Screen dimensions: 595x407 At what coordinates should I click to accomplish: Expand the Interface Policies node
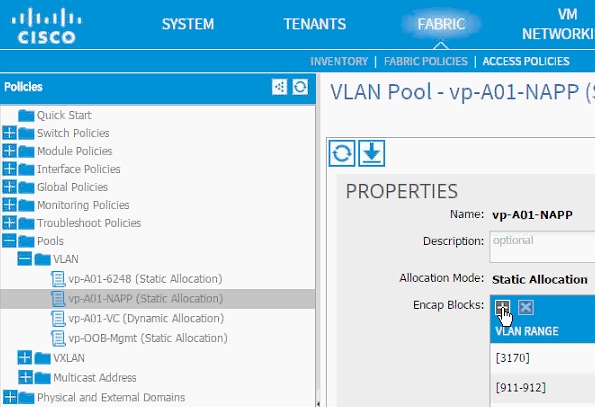pos(9,169)
